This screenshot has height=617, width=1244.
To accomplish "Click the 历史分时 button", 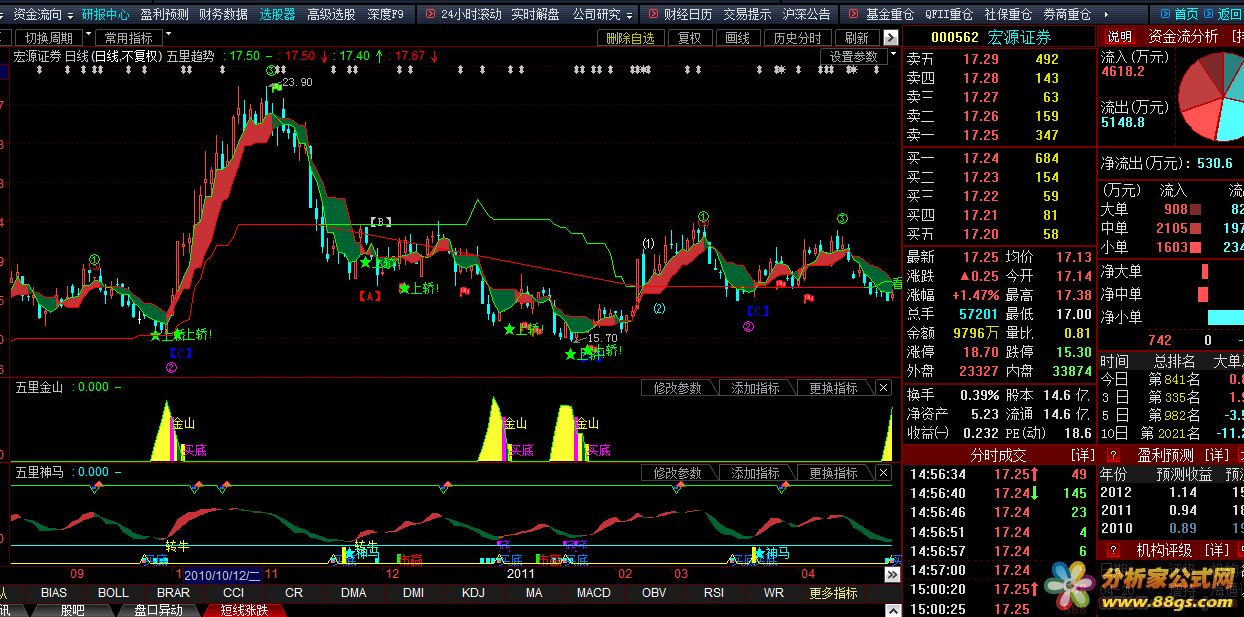I will click(x=797, y=38).
